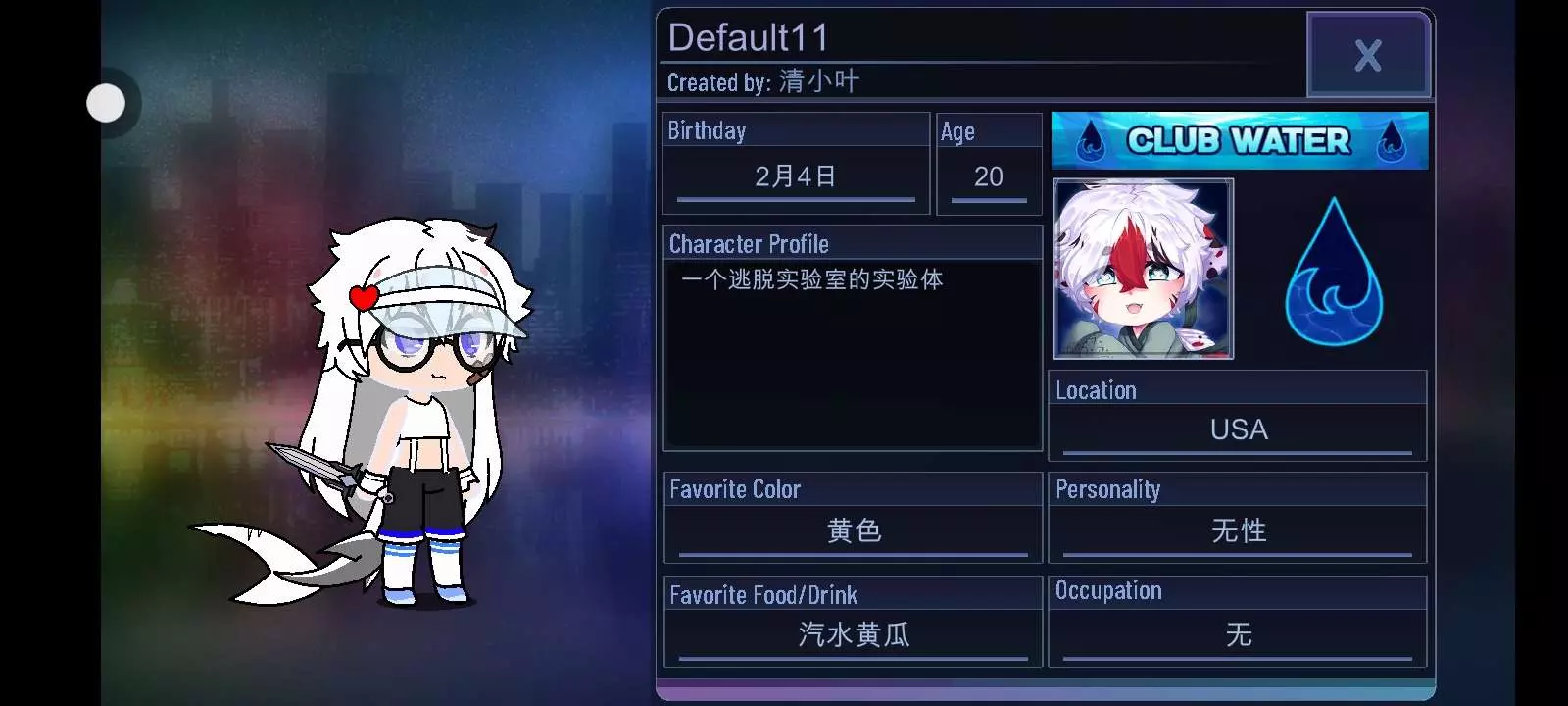Viewport: 1568px width, 706px height.
Task: Select the CLUB WATER banner
Action: (1240, 140)
